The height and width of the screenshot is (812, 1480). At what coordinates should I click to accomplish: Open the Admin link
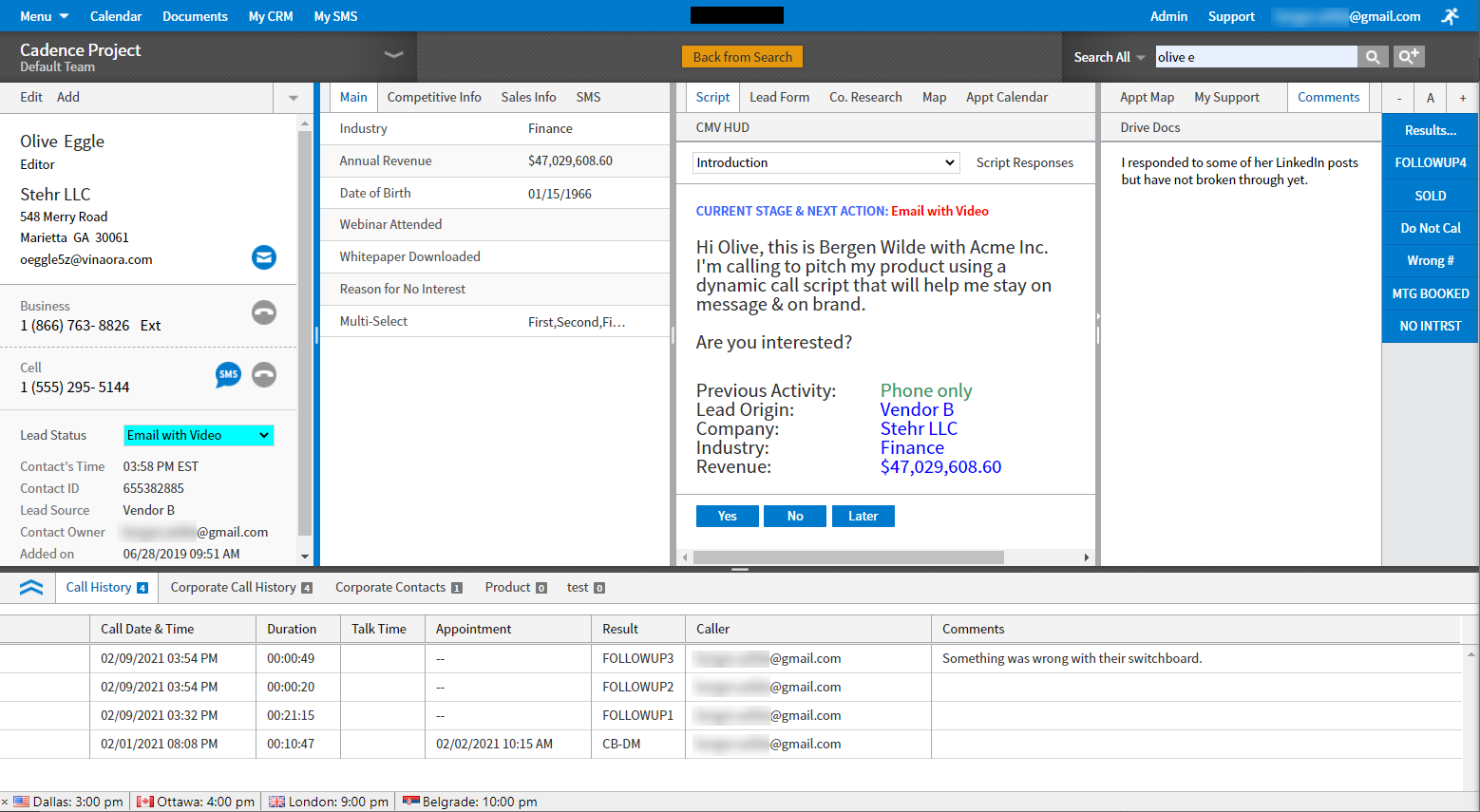pos(1168,16)
